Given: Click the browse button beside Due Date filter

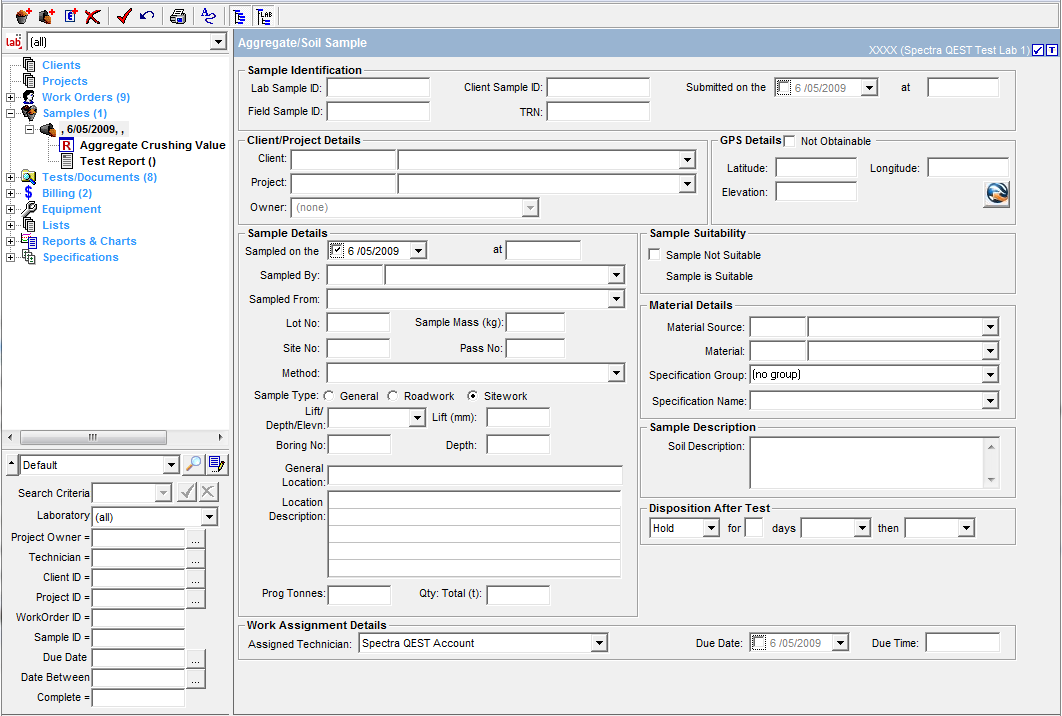Looking at the screenshot, I should 195,658.
